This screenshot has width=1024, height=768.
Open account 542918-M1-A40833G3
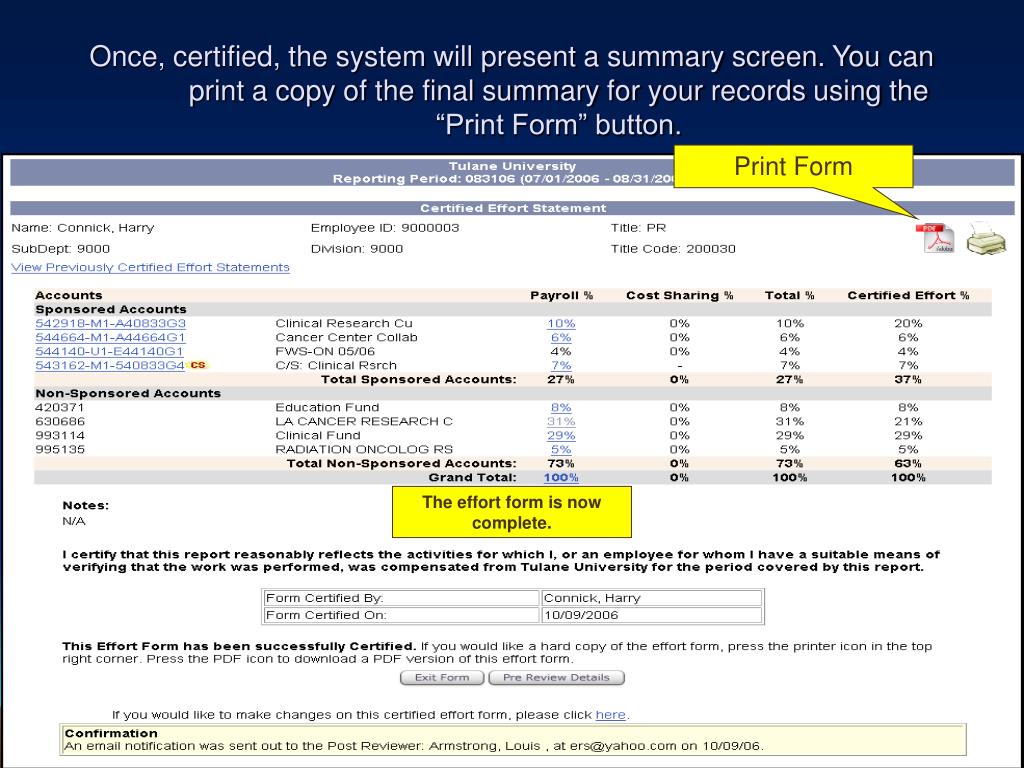click(110, 323)
